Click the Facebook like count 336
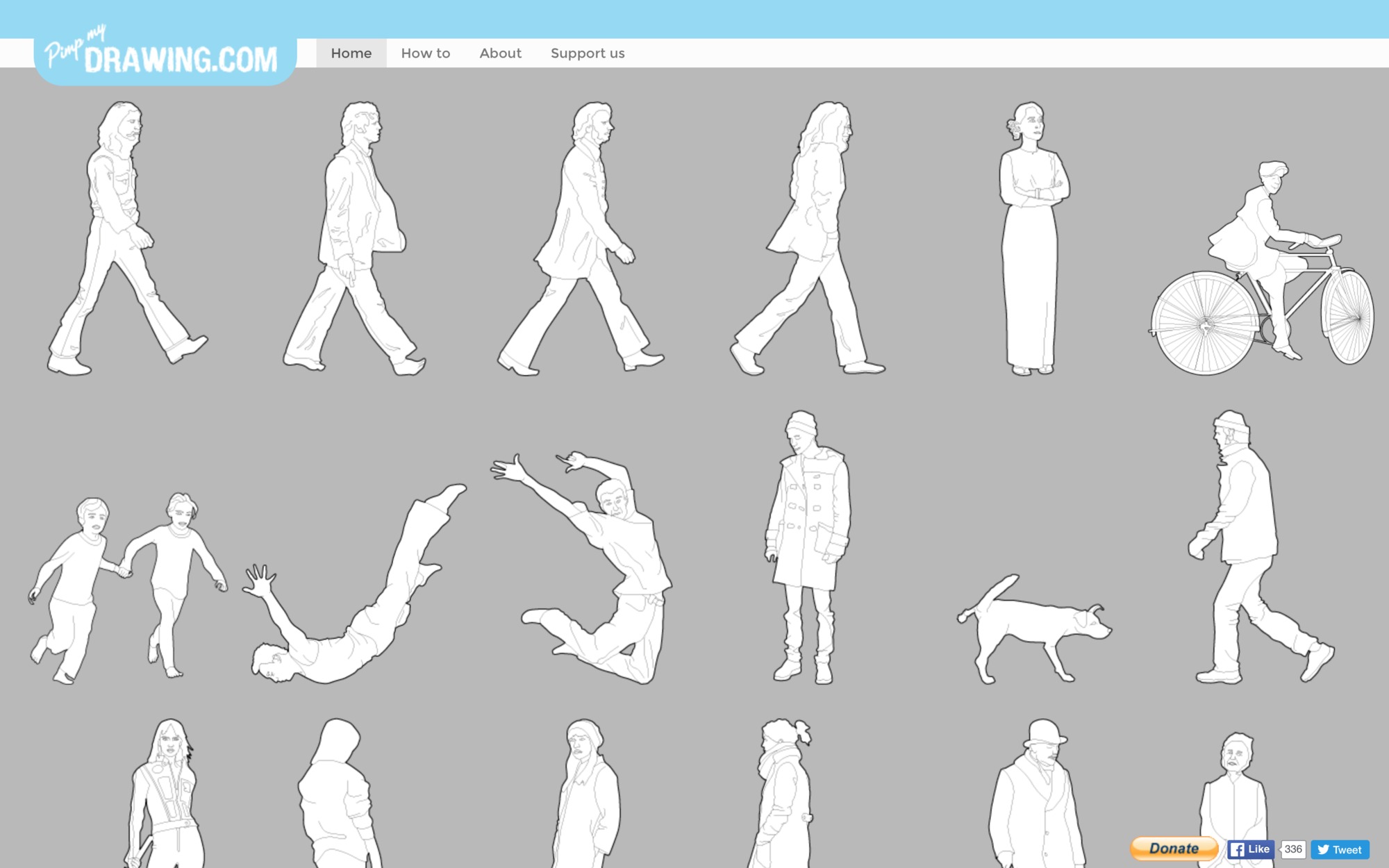This screenshot has height=868, width=1389. click(x=1292, y=849)
